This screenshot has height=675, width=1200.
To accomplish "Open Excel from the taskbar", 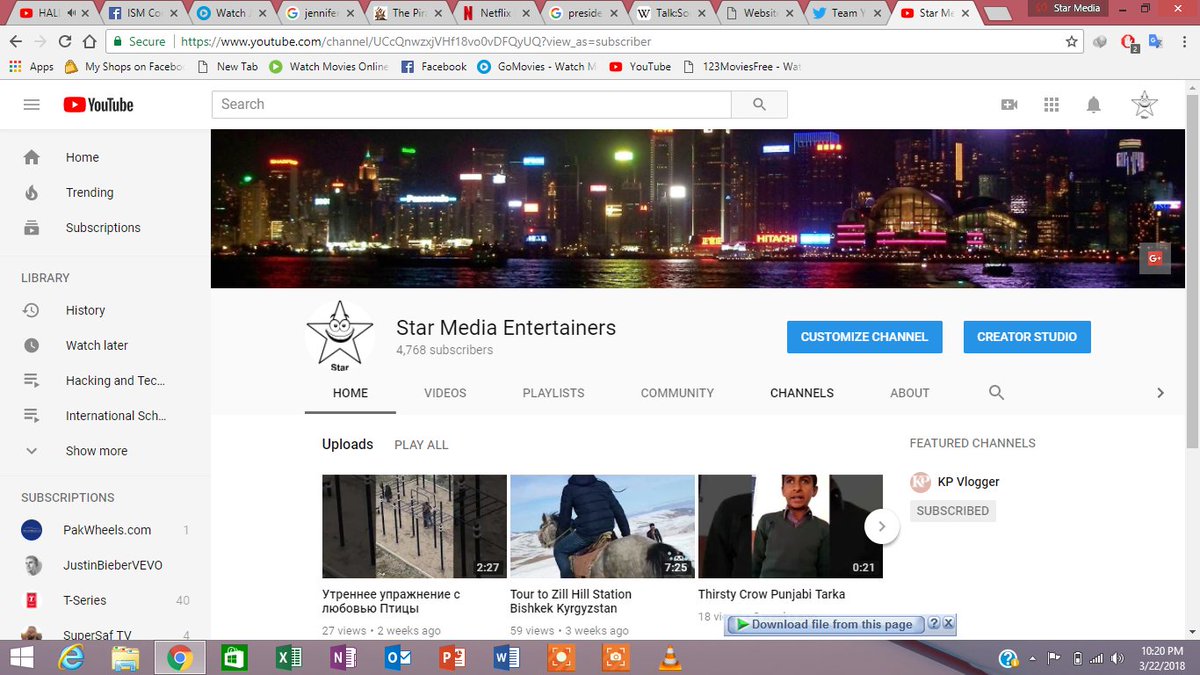I will pos(289,658).
